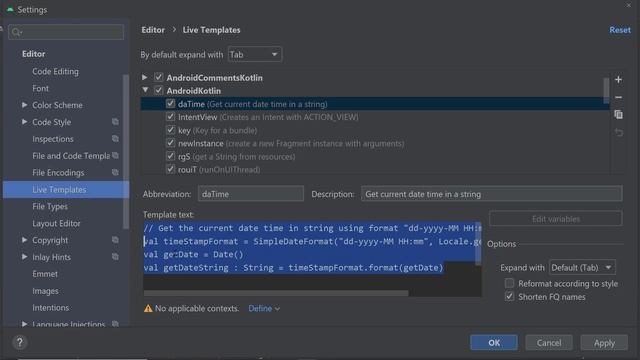Expand the Code Style settings node
The image size is (640, 360).
(x=24, y=122)
